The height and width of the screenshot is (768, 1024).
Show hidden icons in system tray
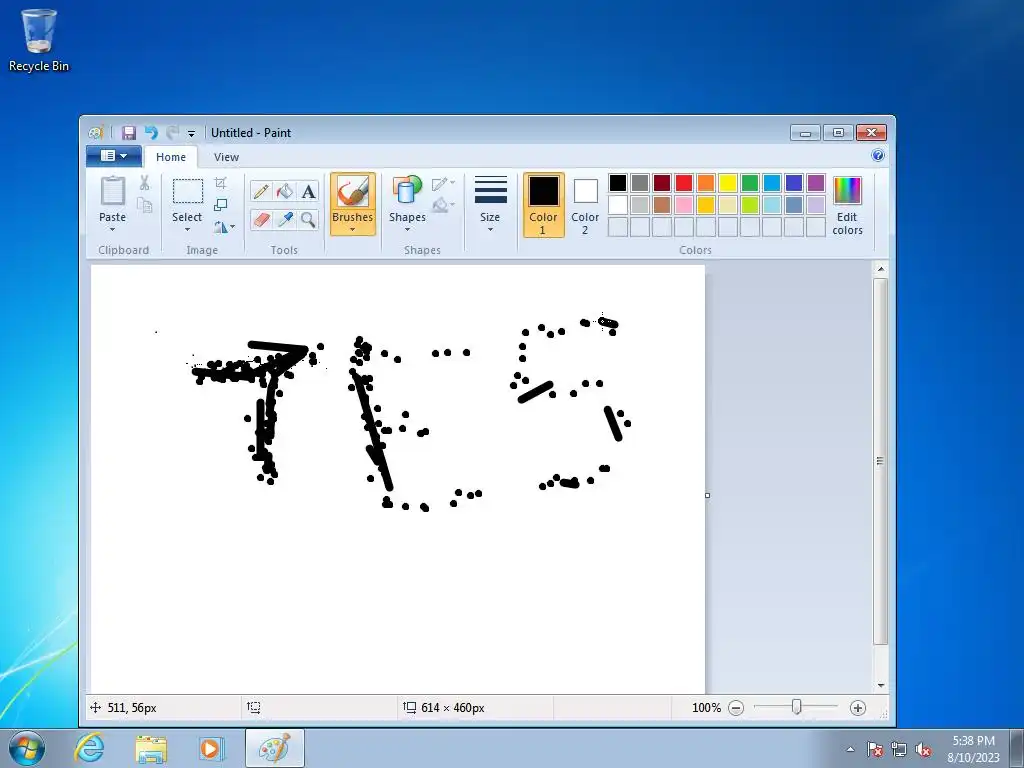pyautogui.click(x=850, y=749)
